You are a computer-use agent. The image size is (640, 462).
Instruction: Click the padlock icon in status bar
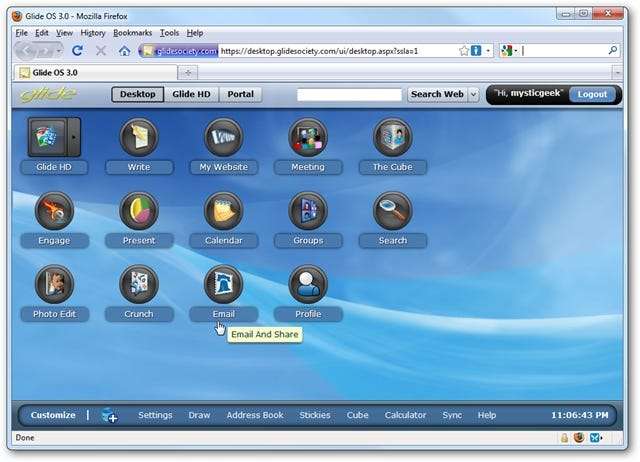click(x=564, y=438)
